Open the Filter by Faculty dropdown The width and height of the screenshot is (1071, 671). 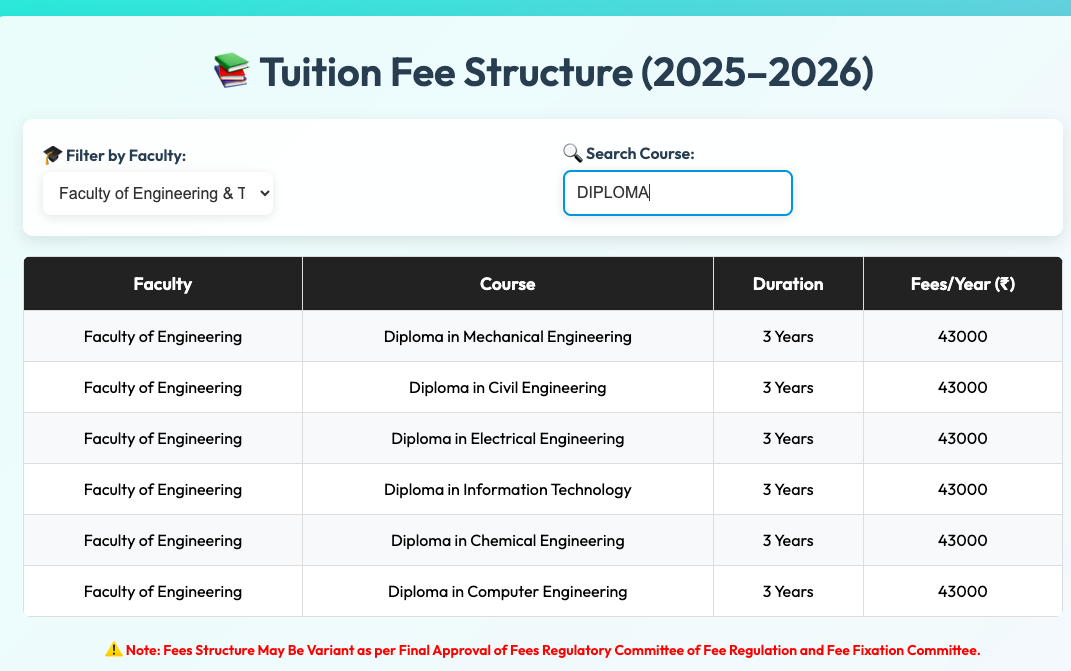pos(158,193)
